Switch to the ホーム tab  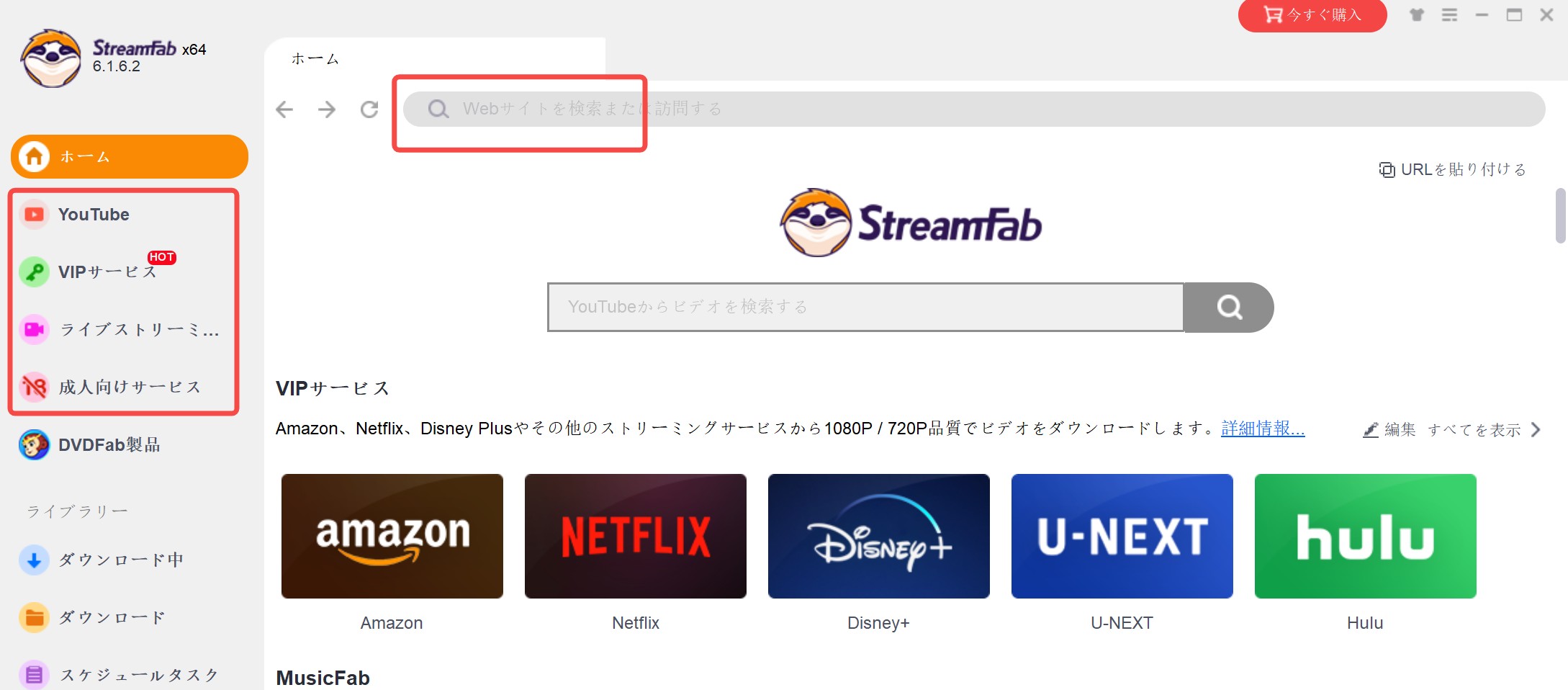click(434, 58)
